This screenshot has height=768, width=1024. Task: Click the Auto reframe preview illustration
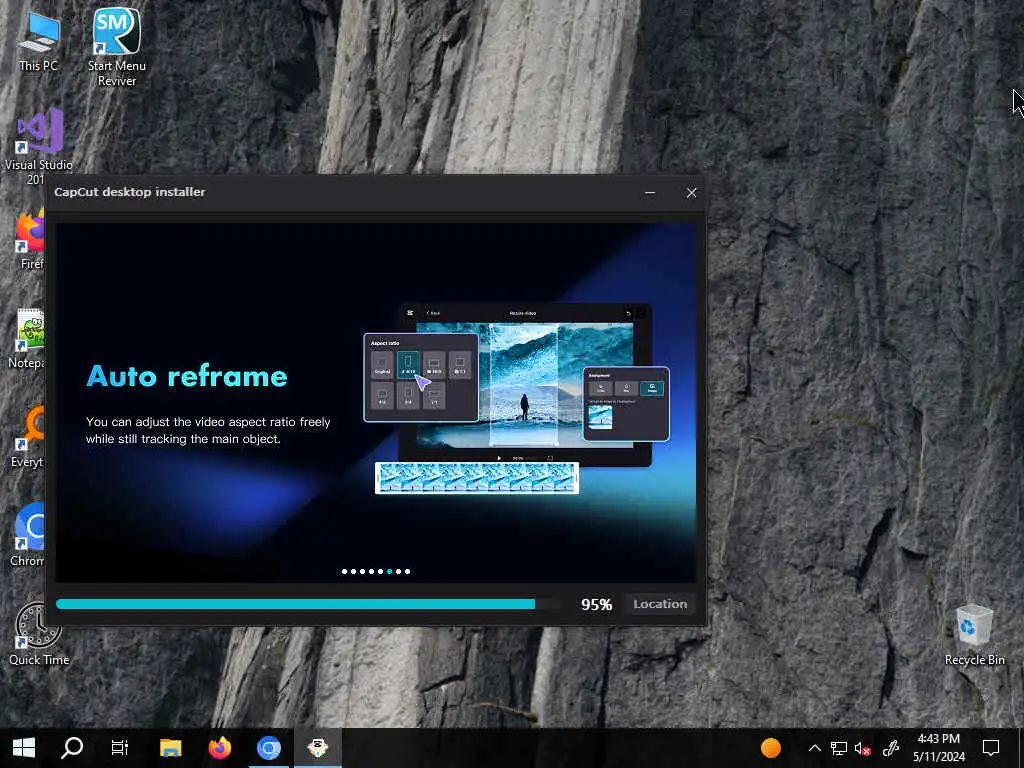click(x=516, y=398)
